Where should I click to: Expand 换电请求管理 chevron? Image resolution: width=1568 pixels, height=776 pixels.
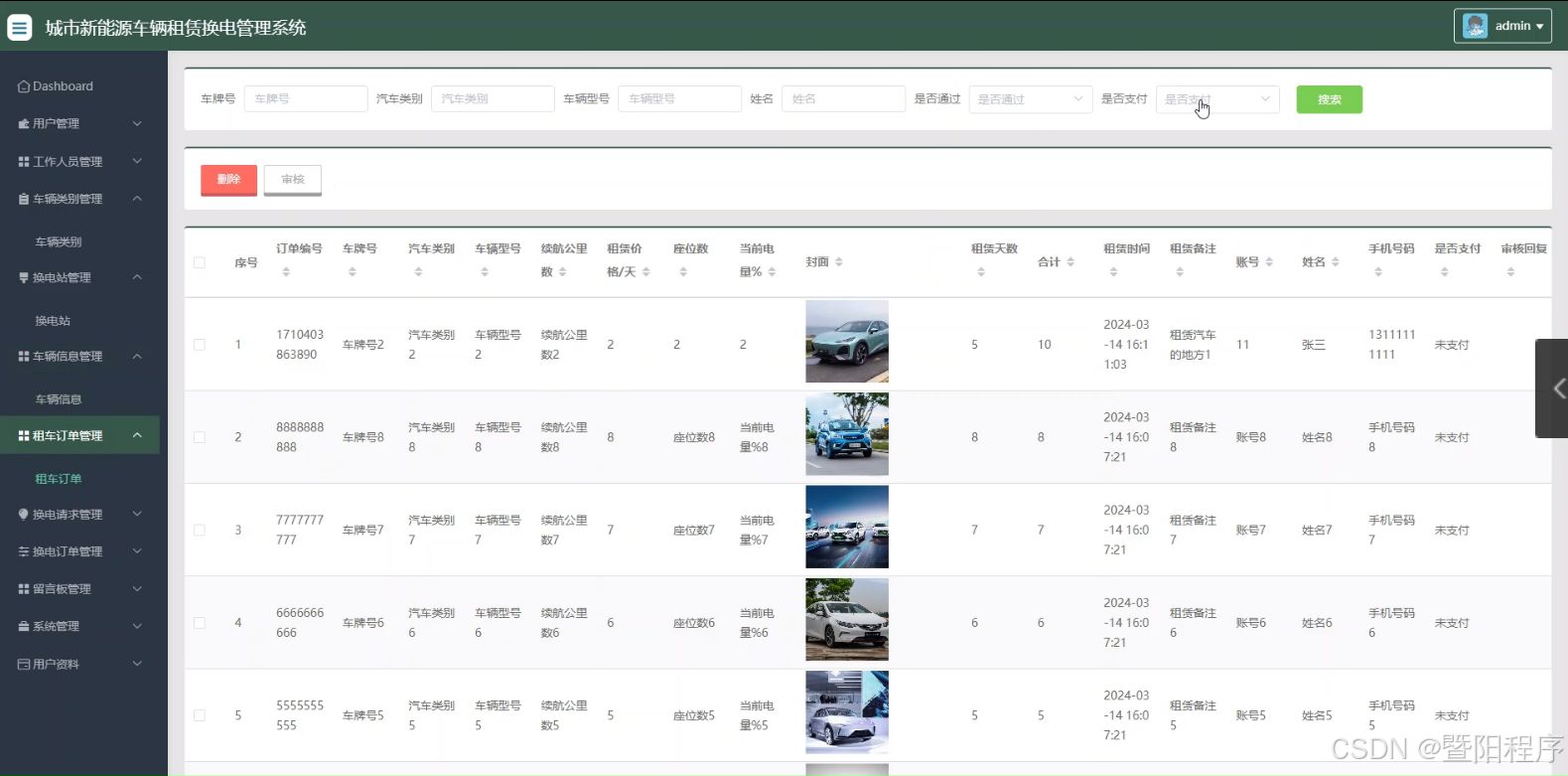pyautogui.click(x=137, y=515)
